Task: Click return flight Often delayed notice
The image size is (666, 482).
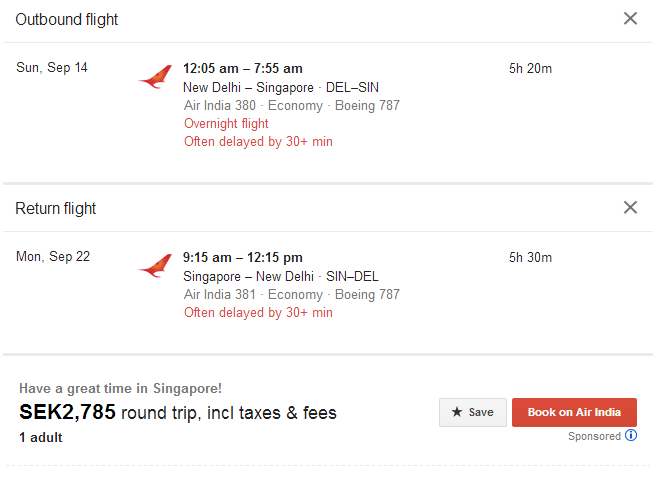Action: pos(258,313)
